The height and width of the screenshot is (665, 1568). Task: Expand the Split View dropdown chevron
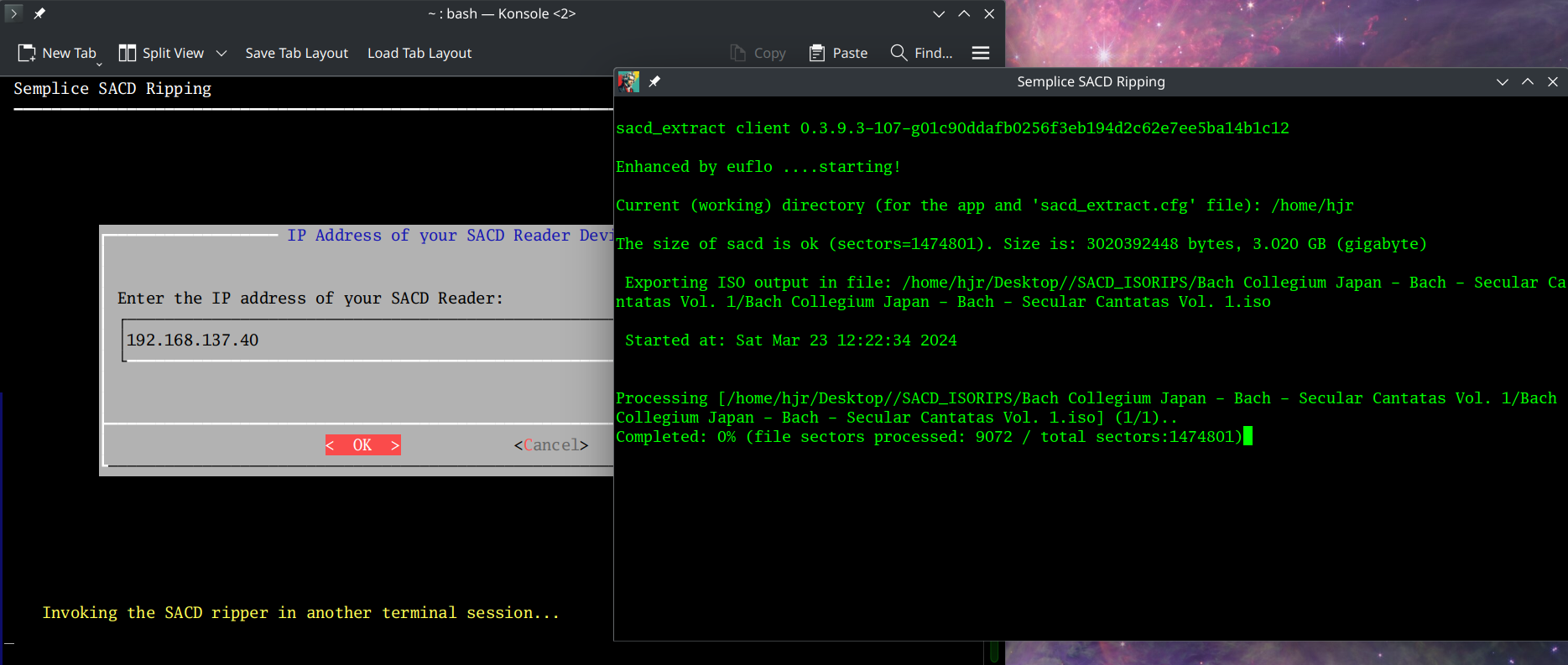pos(221,53)
